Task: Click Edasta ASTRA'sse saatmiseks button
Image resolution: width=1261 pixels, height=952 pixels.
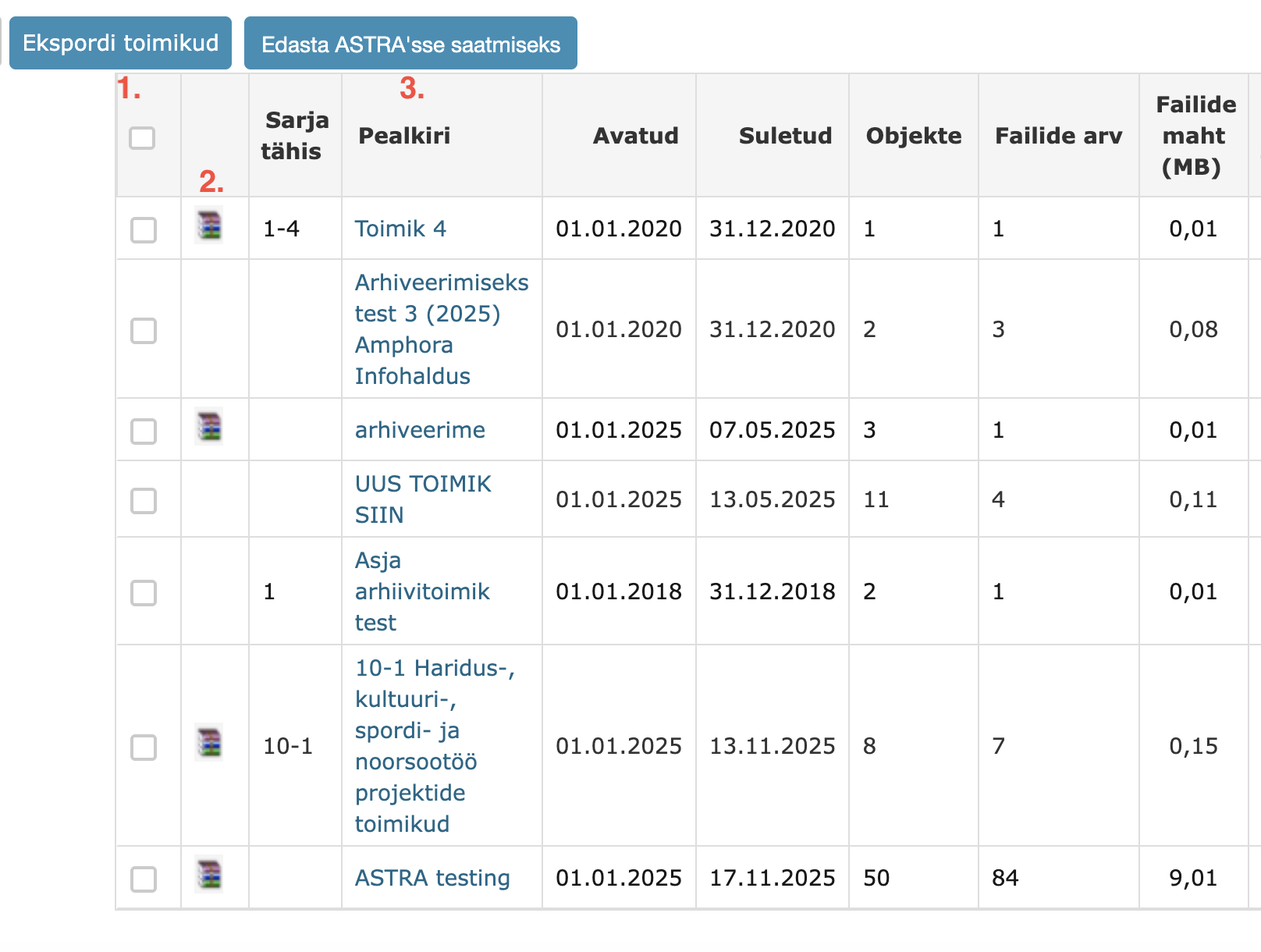Action: pos(410,44)
